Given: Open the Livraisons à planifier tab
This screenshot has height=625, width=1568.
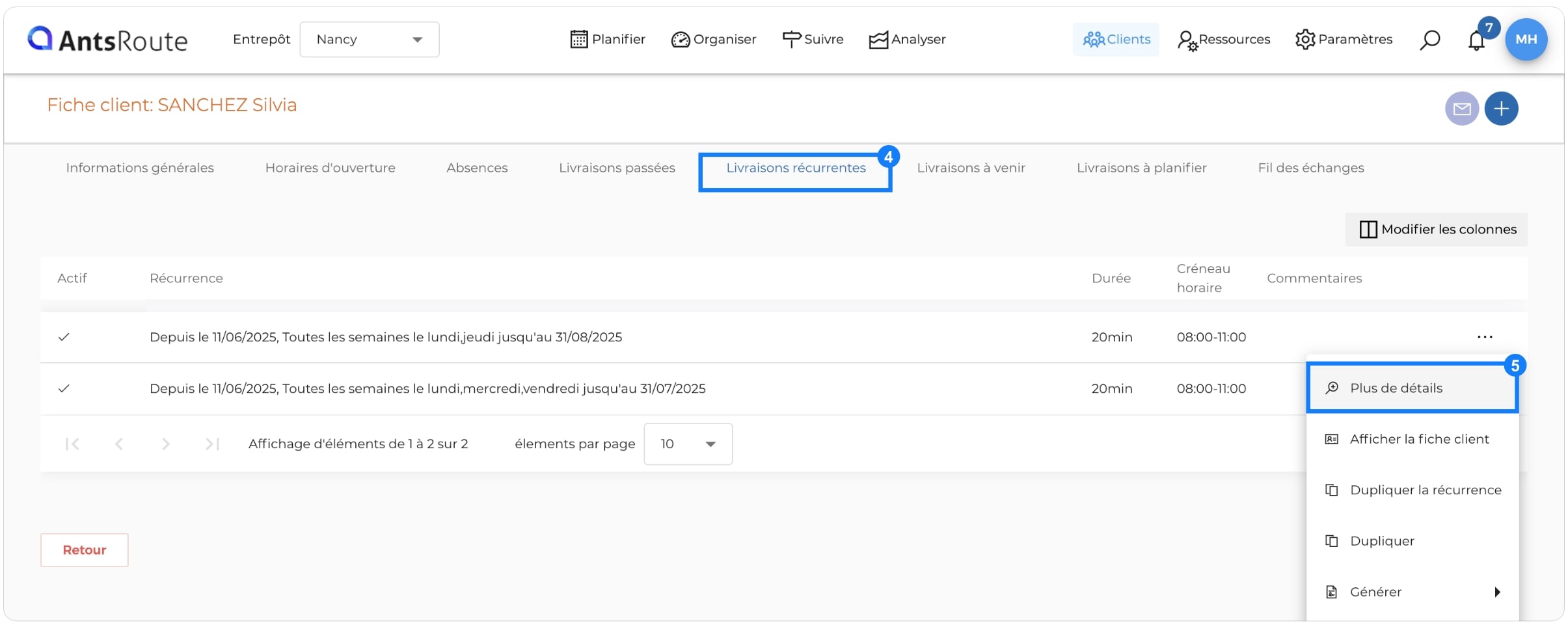Looking at the screenshot, I should 1141,168.
